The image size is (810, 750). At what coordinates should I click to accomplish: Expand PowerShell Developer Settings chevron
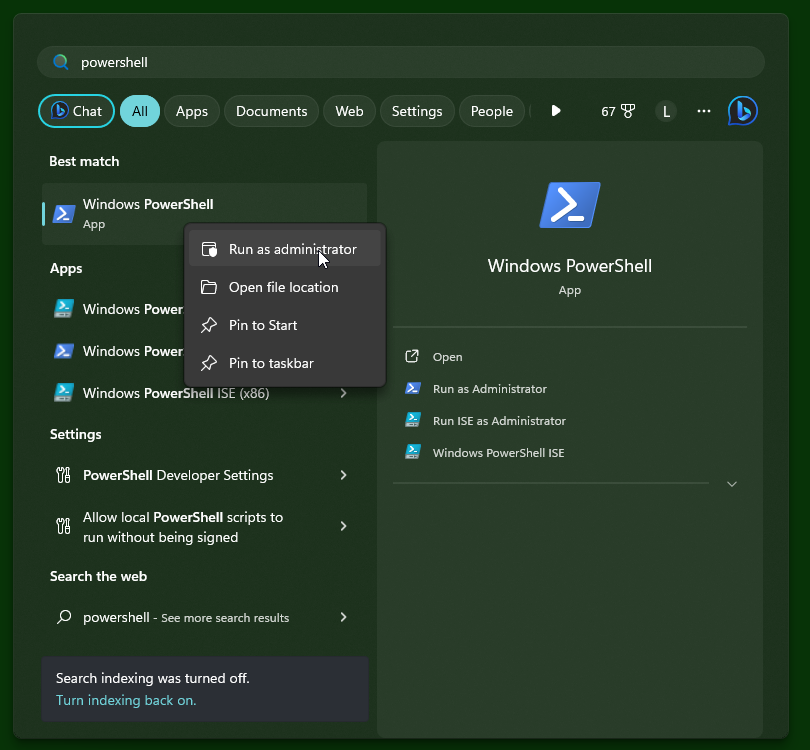tap(343, 475)
